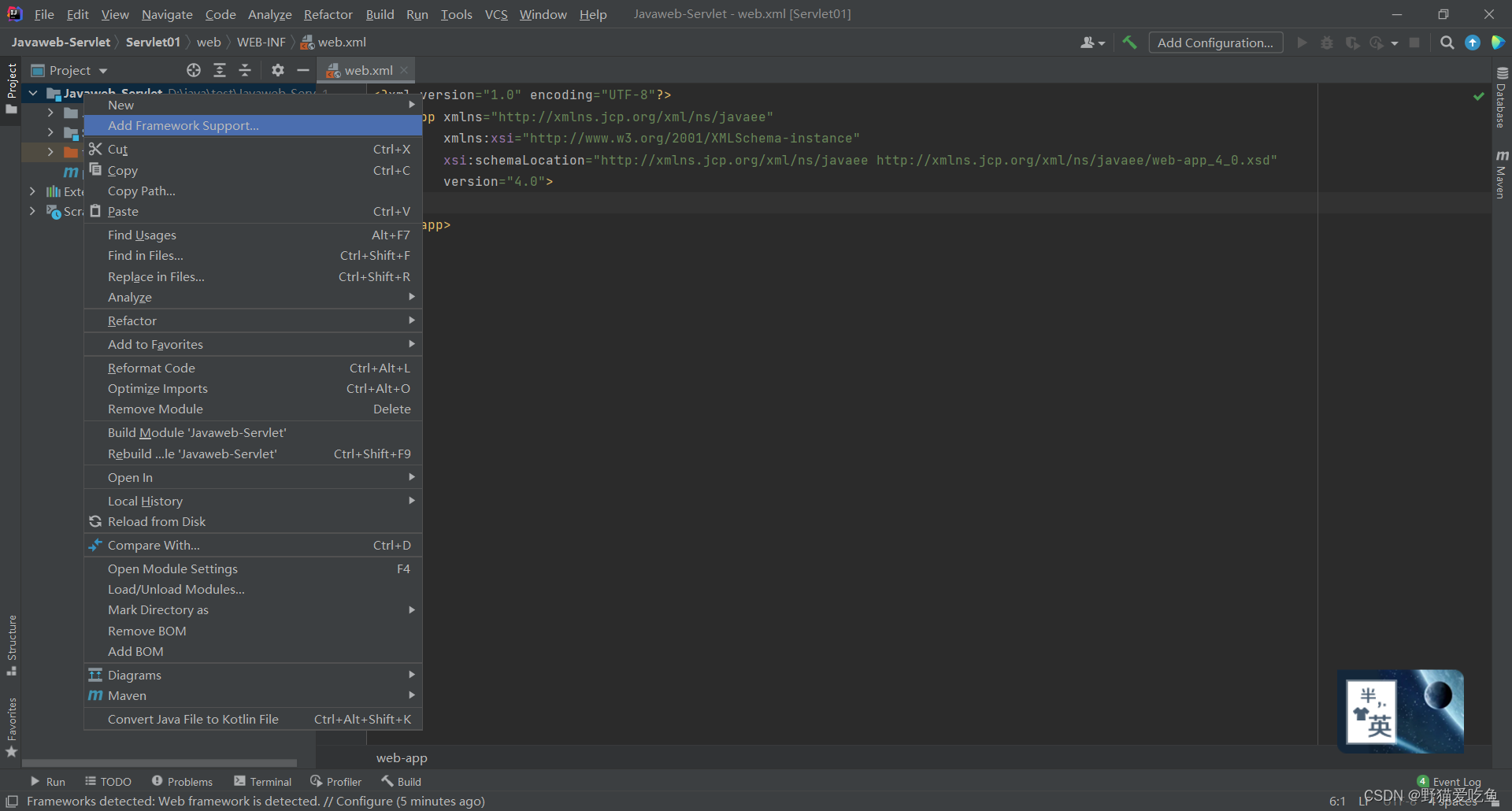Image resolution: width=1512 pixels, height=811 pixels.
Task: Click Collapse All in Project panel
Action: pos(245,70)
